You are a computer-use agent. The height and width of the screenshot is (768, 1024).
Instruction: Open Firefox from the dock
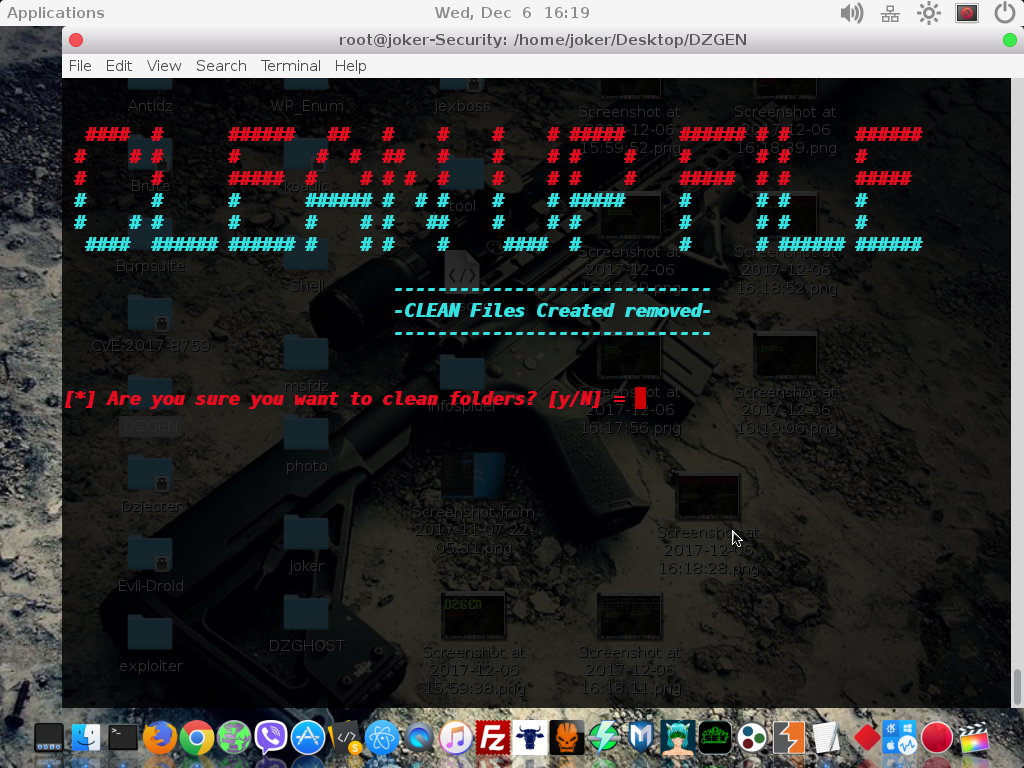[159, 738]
